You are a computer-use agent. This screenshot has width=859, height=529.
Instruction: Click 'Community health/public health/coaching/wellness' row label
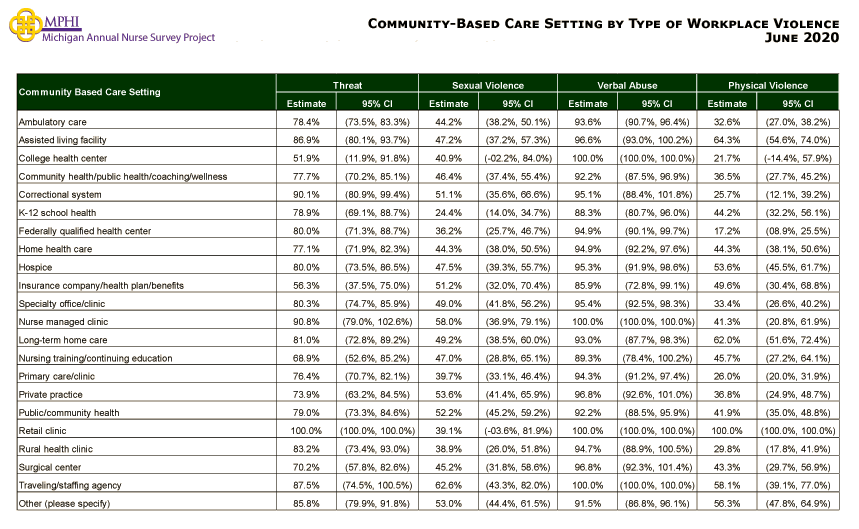pyautogui.click(x=123, y=176)
